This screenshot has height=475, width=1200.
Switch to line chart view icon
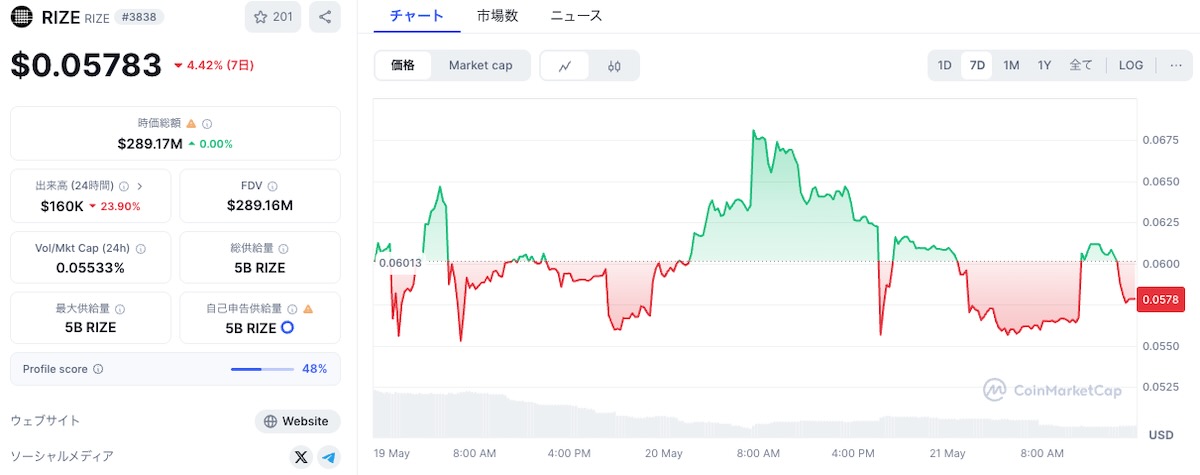coord(565,66)
